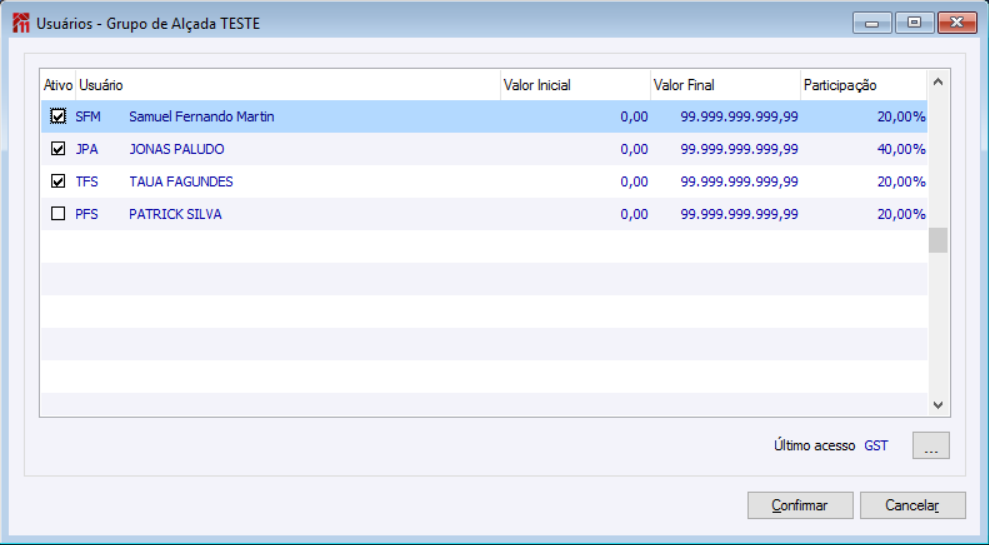Screen dimensions: 989x545
Task: Click the Participação column header
Action: click(x=864, y=85)
